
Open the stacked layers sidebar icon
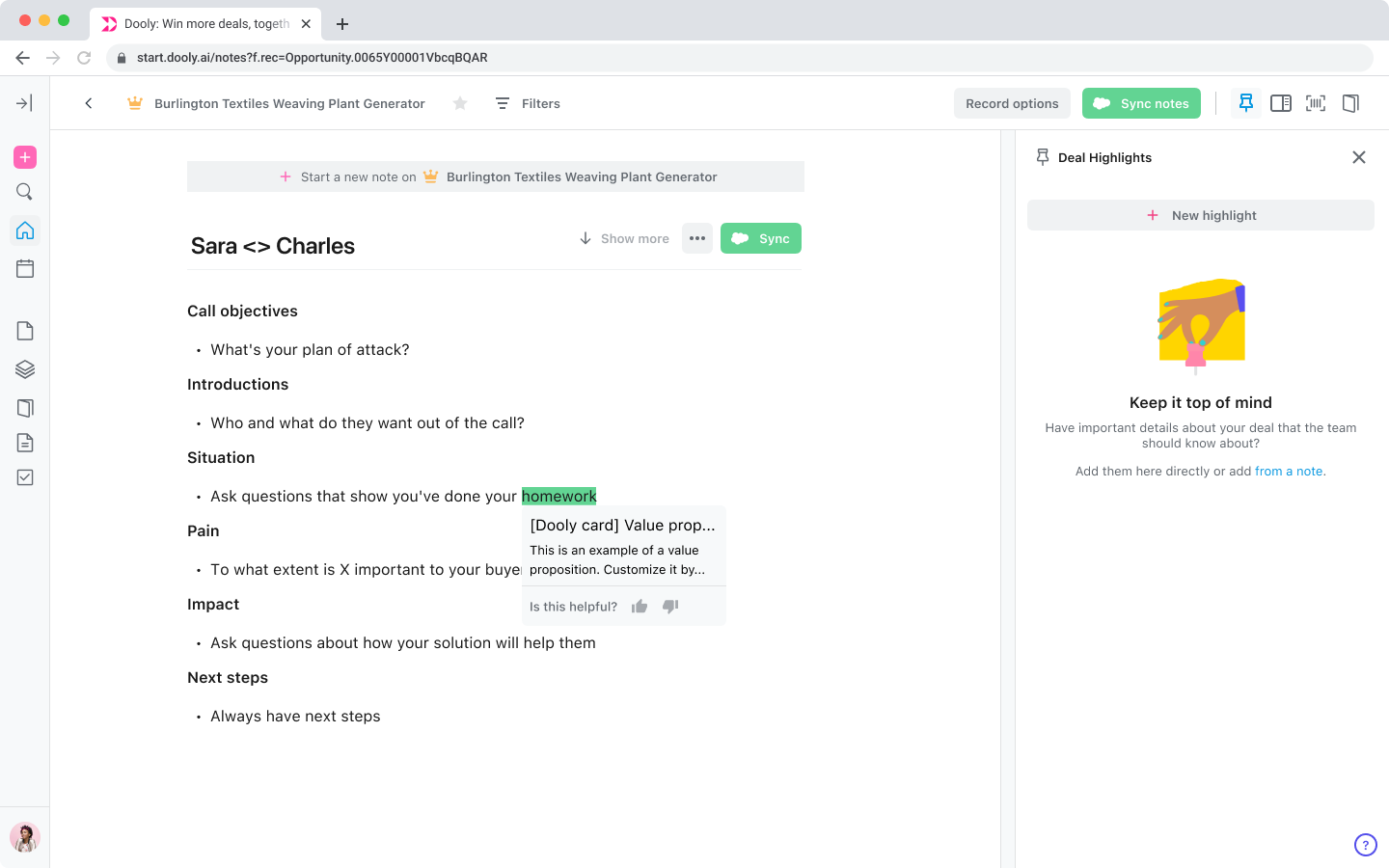point(25,369)
